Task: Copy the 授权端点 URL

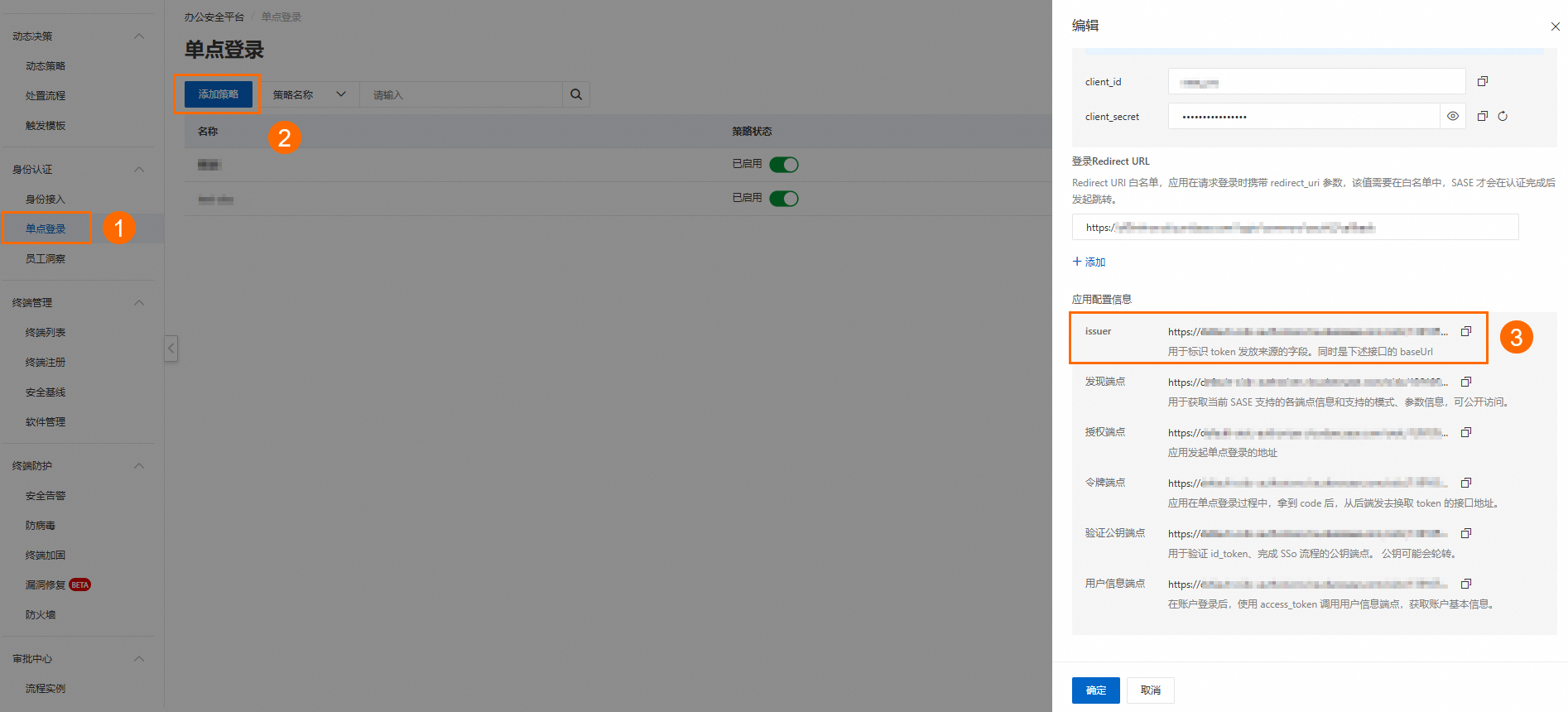Action: (1466, 432)
